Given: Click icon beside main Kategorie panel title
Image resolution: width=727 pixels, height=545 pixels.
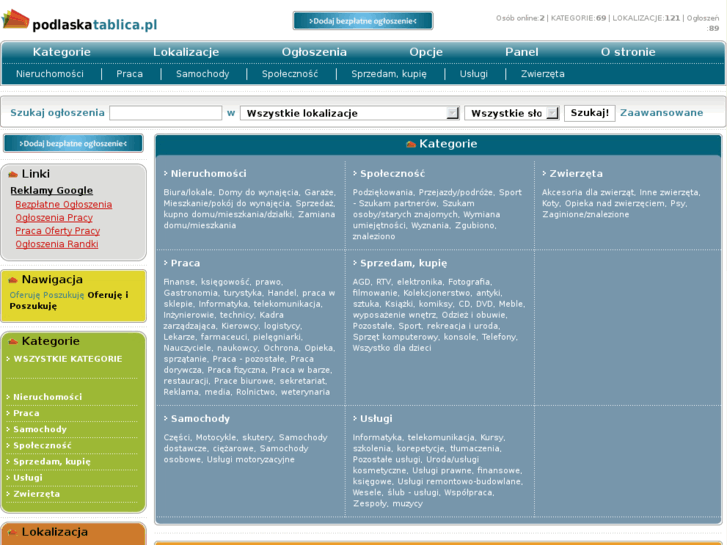Looking at the screenshot, I should tap(411, 144).
